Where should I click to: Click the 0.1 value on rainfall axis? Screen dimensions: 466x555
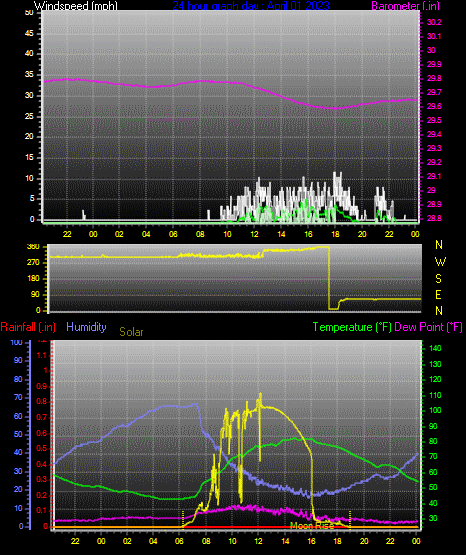42,510
